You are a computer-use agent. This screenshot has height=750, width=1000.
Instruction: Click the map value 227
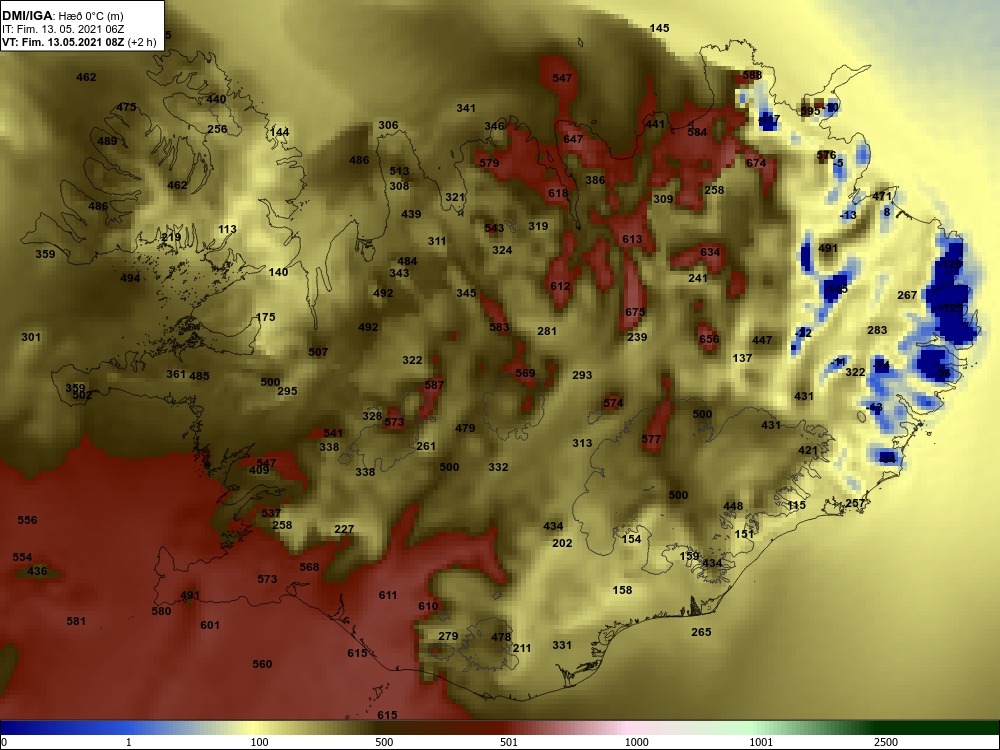[x=344, y=529]
